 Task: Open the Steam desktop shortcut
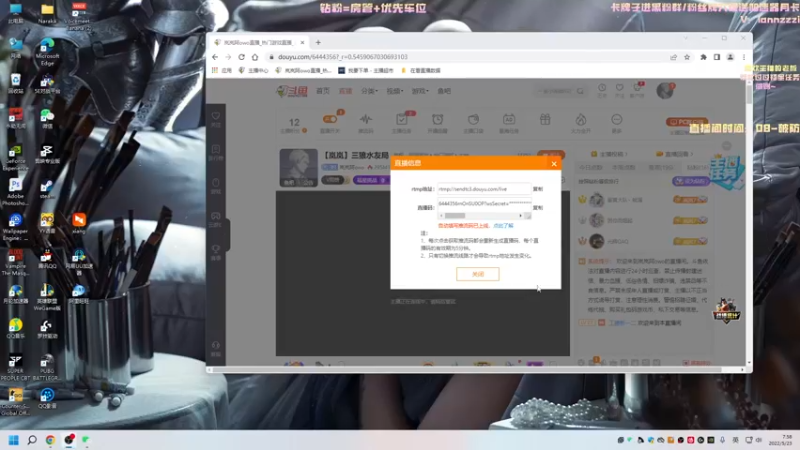pyautogui.click(x=47, y=189)
